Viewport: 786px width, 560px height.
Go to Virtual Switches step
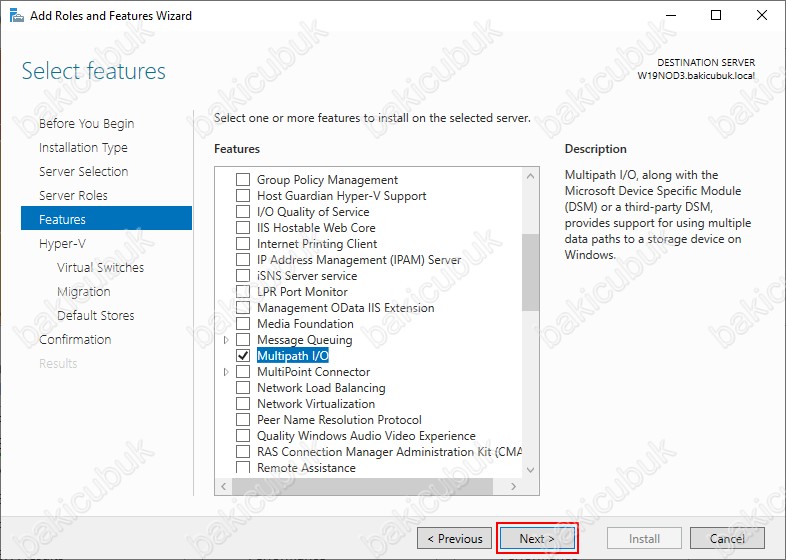coord(100,267)
